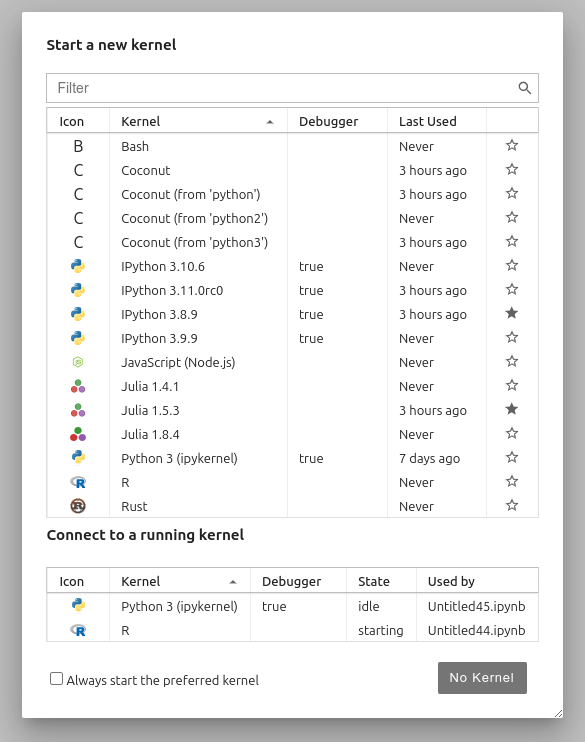Star the Bash kernel as favorite
Image resolution: width=585 pixels, height=742 pixels.
(512, 145)
